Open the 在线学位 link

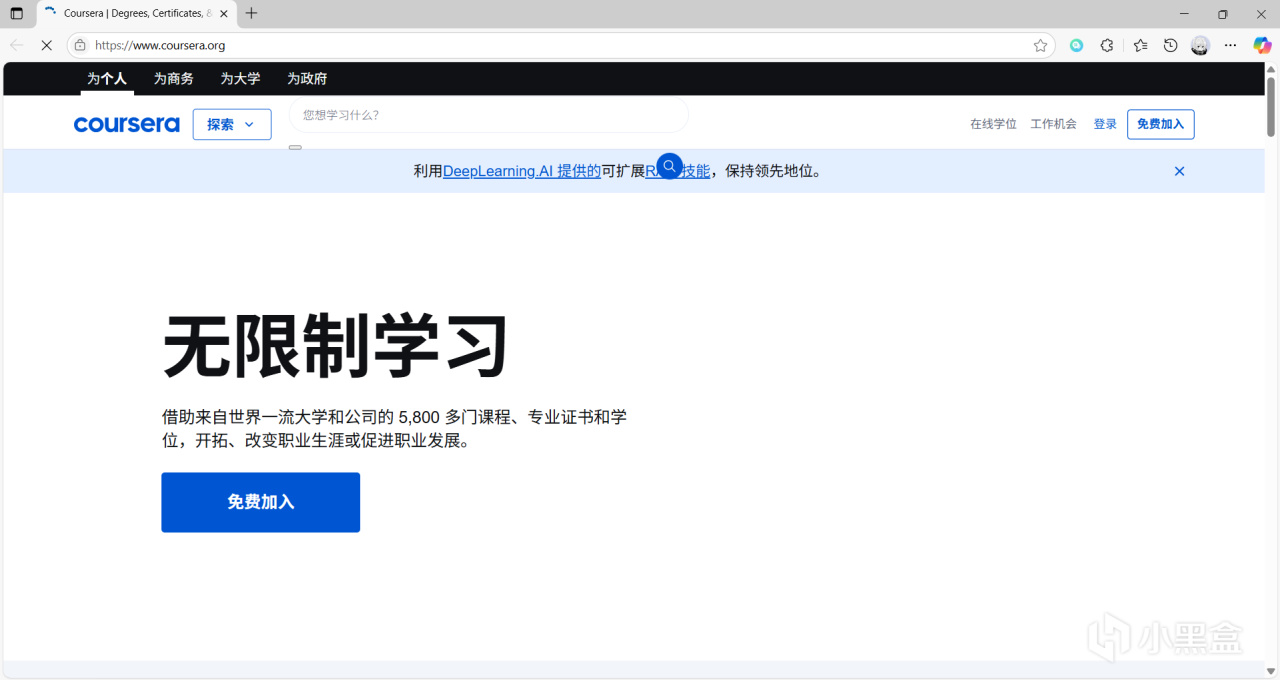pyautogui.click(x=993, y=124)
